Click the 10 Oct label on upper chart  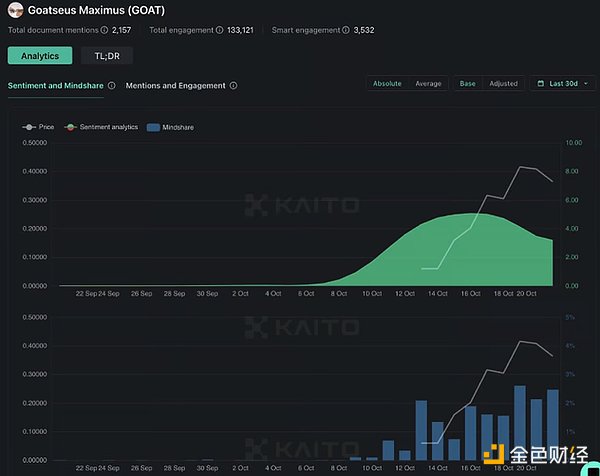372,293
